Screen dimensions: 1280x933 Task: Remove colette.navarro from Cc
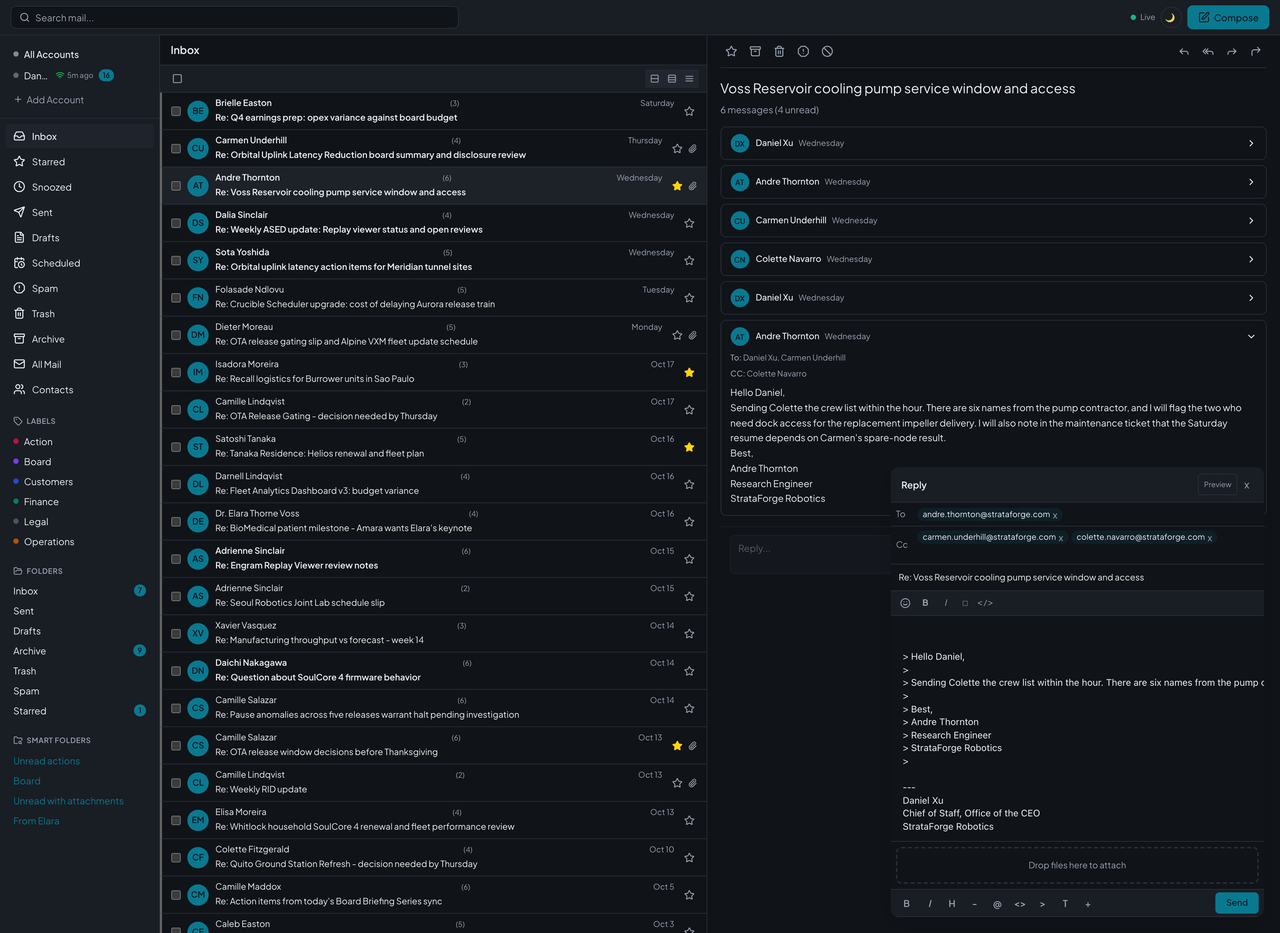tap(1210, 538)
